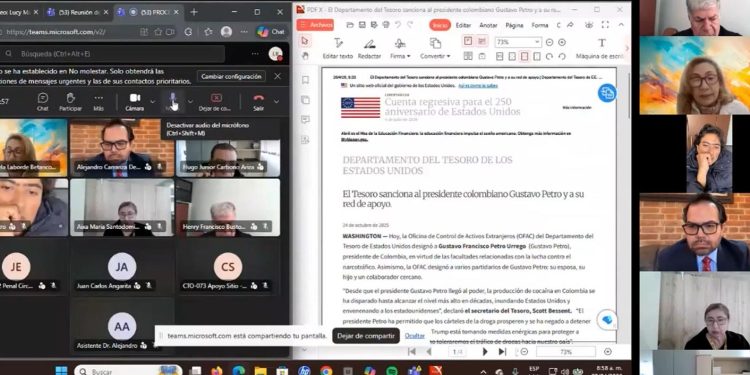Open comments panel in PDF X sidebar
750x375 pixels.
tap(305, 119)
